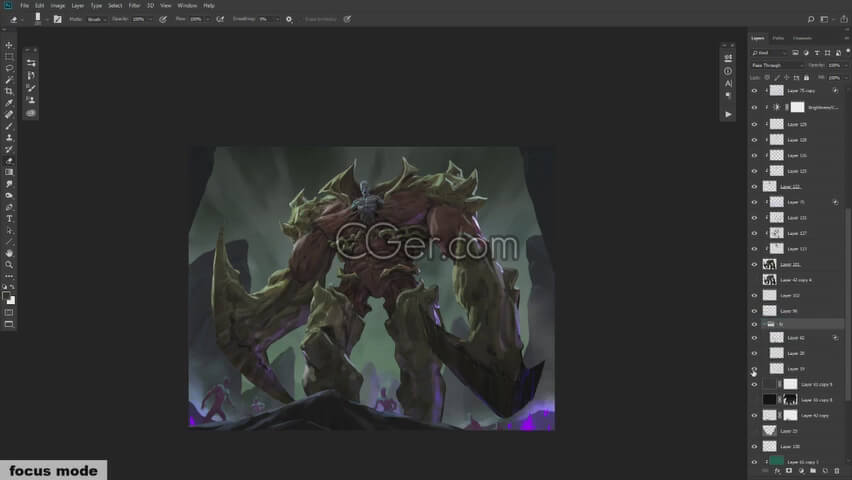Open the File menu
Screen dimensions: 852x480
click(24, 5)
